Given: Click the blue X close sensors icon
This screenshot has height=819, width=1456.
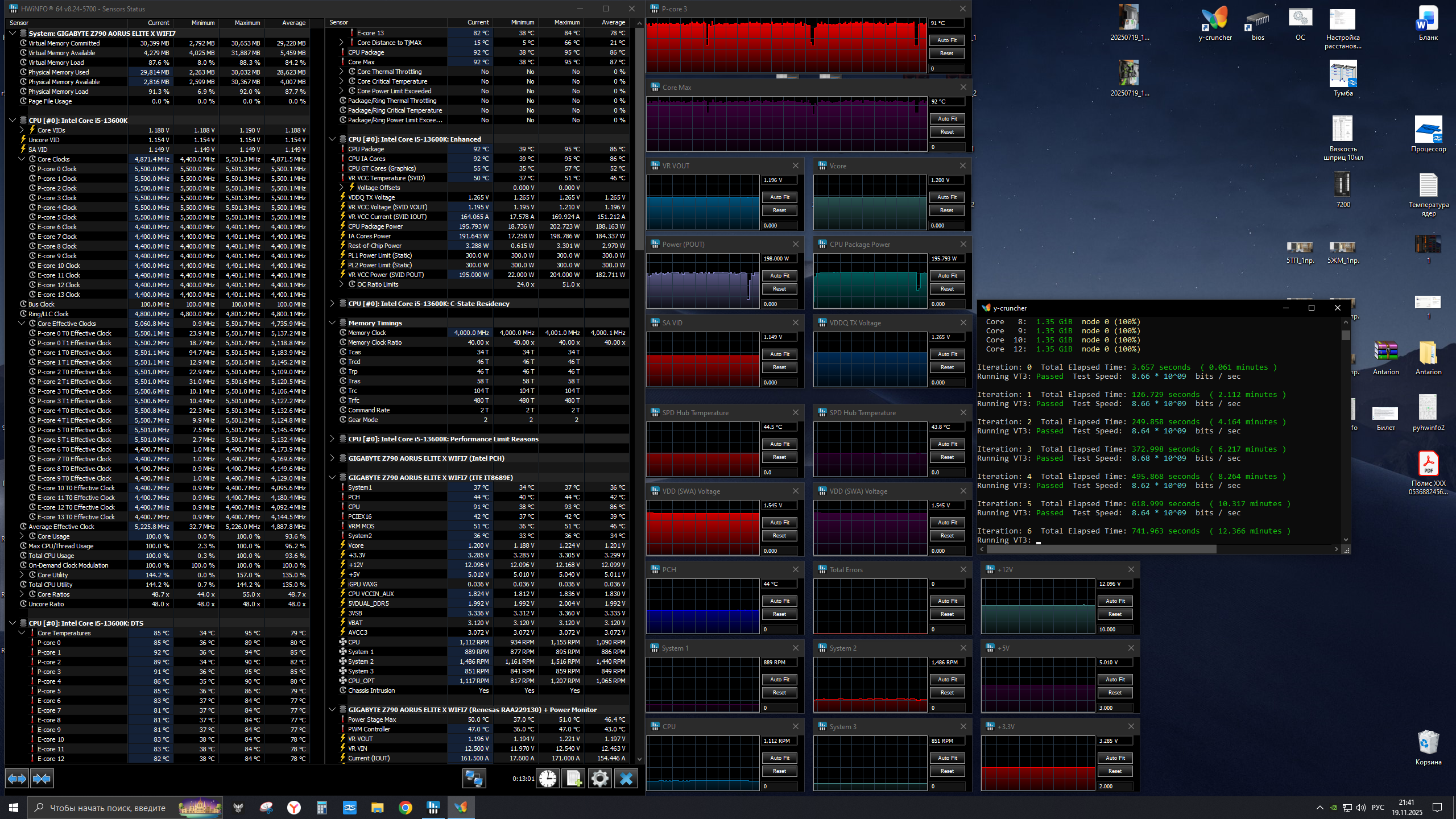Looking at the screenshot, I should click(626, 779).
